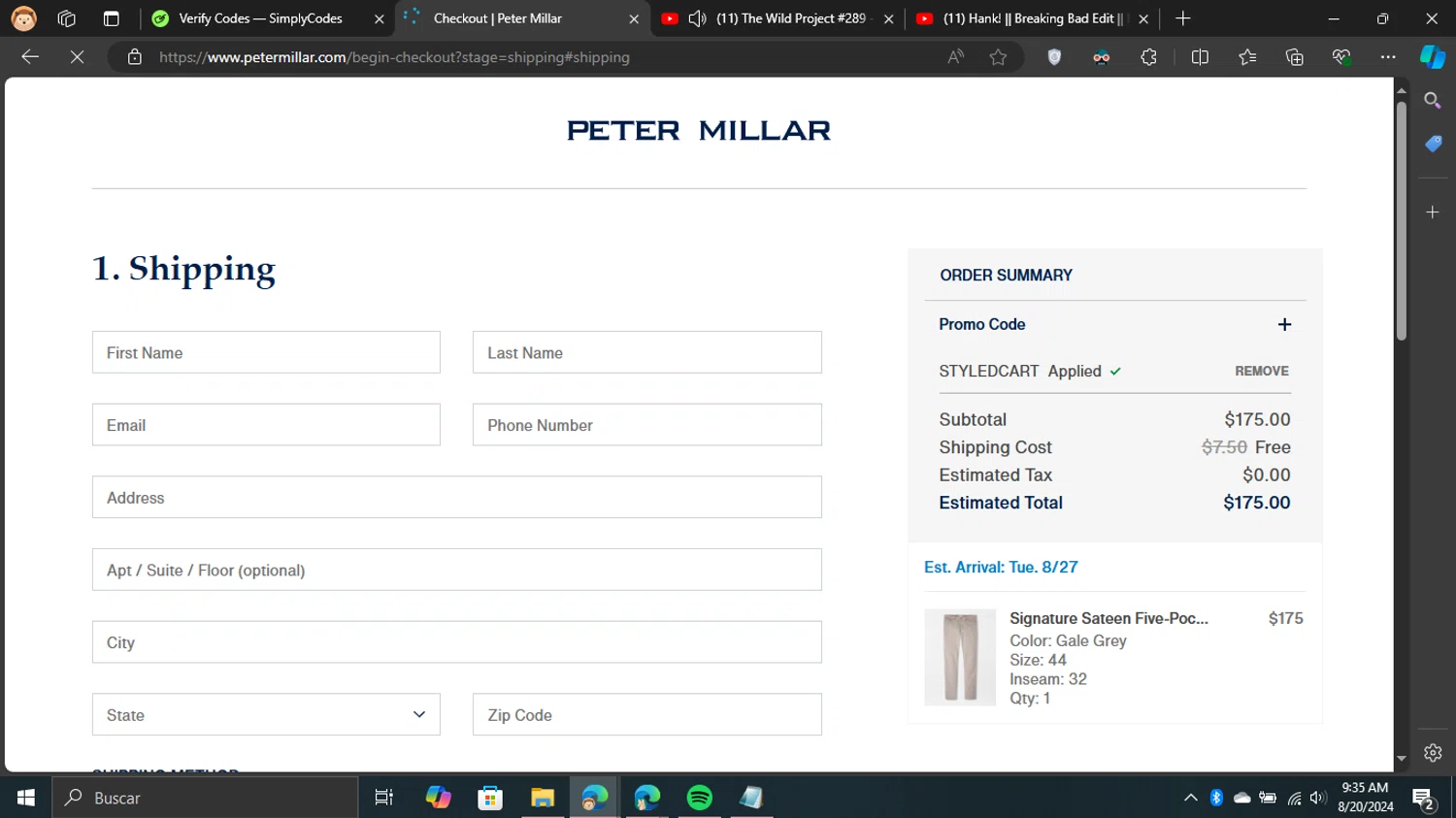
Task: Select the Checkout Peter Millar tab
Action: (x=497, y=18)
